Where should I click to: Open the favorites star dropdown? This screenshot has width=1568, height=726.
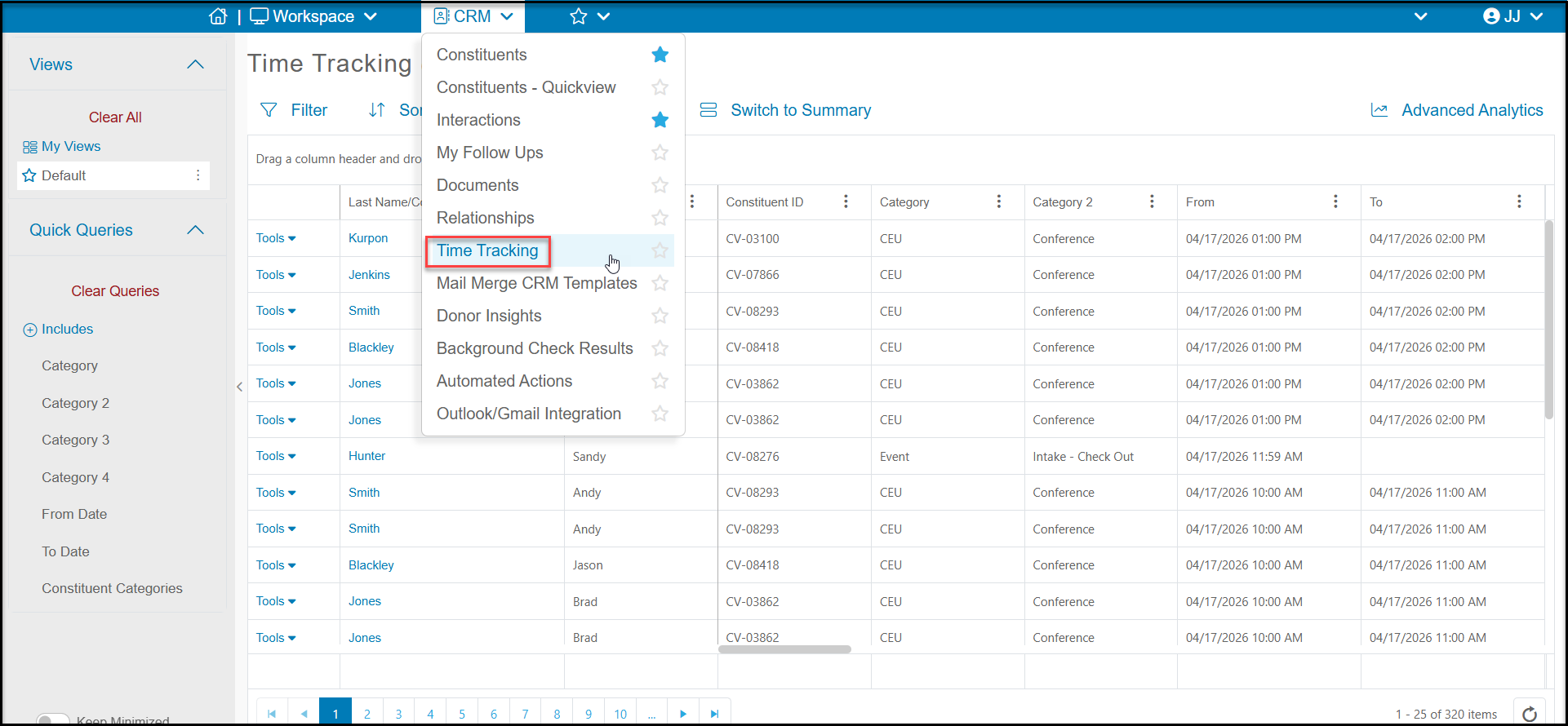pos(590,16)
